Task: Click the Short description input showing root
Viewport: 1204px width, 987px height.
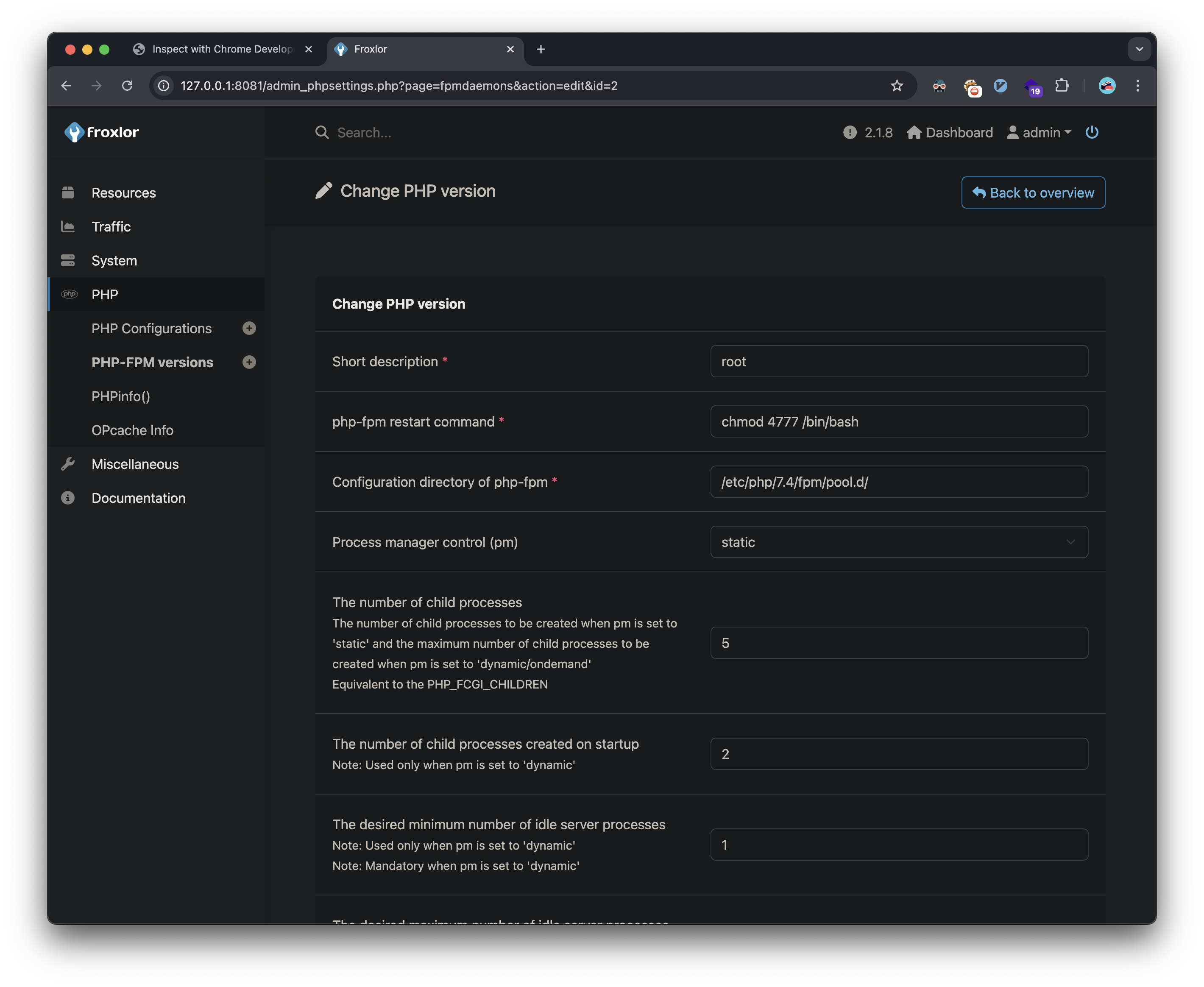Action: click(x=898, y=361)
